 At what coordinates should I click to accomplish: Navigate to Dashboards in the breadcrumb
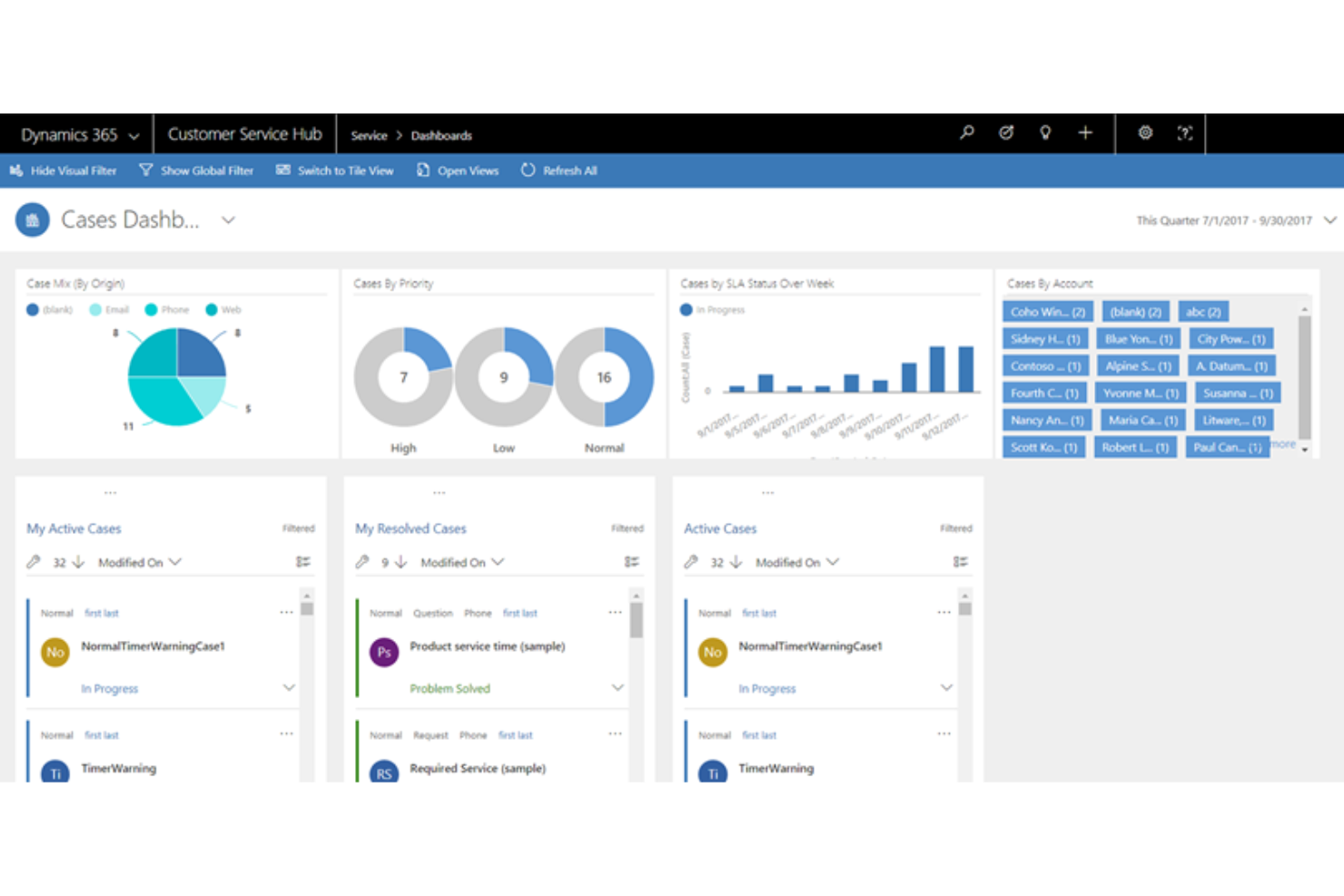tap(441, 135)
